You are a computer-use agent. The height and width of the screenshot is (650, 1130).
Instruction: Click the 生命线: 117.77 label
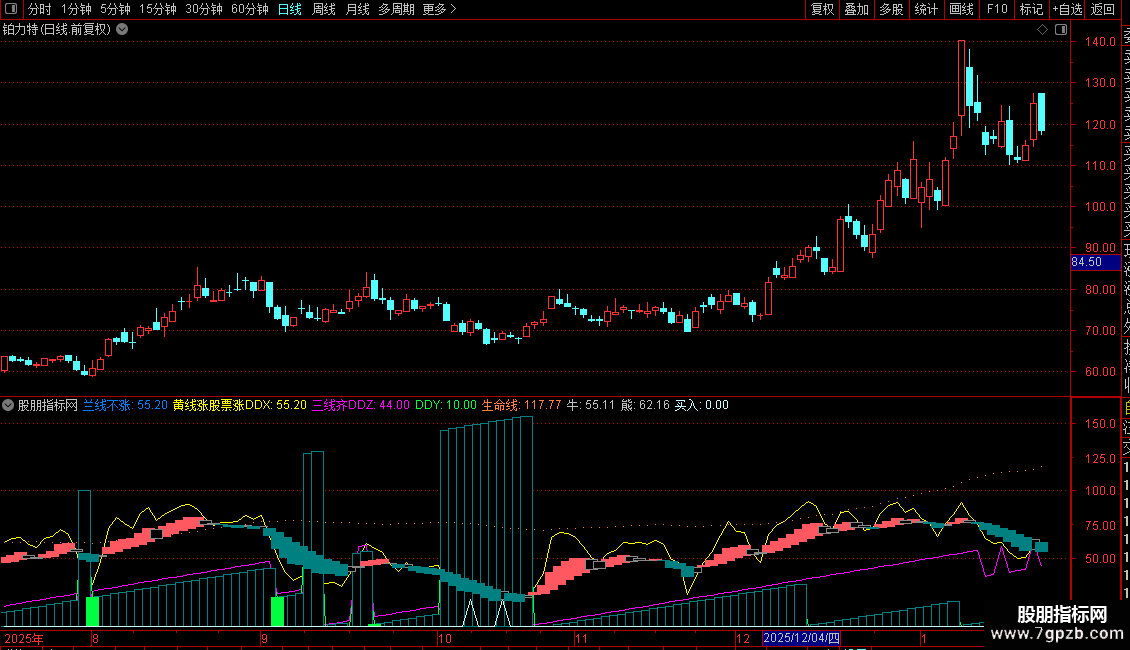[521, 405]
